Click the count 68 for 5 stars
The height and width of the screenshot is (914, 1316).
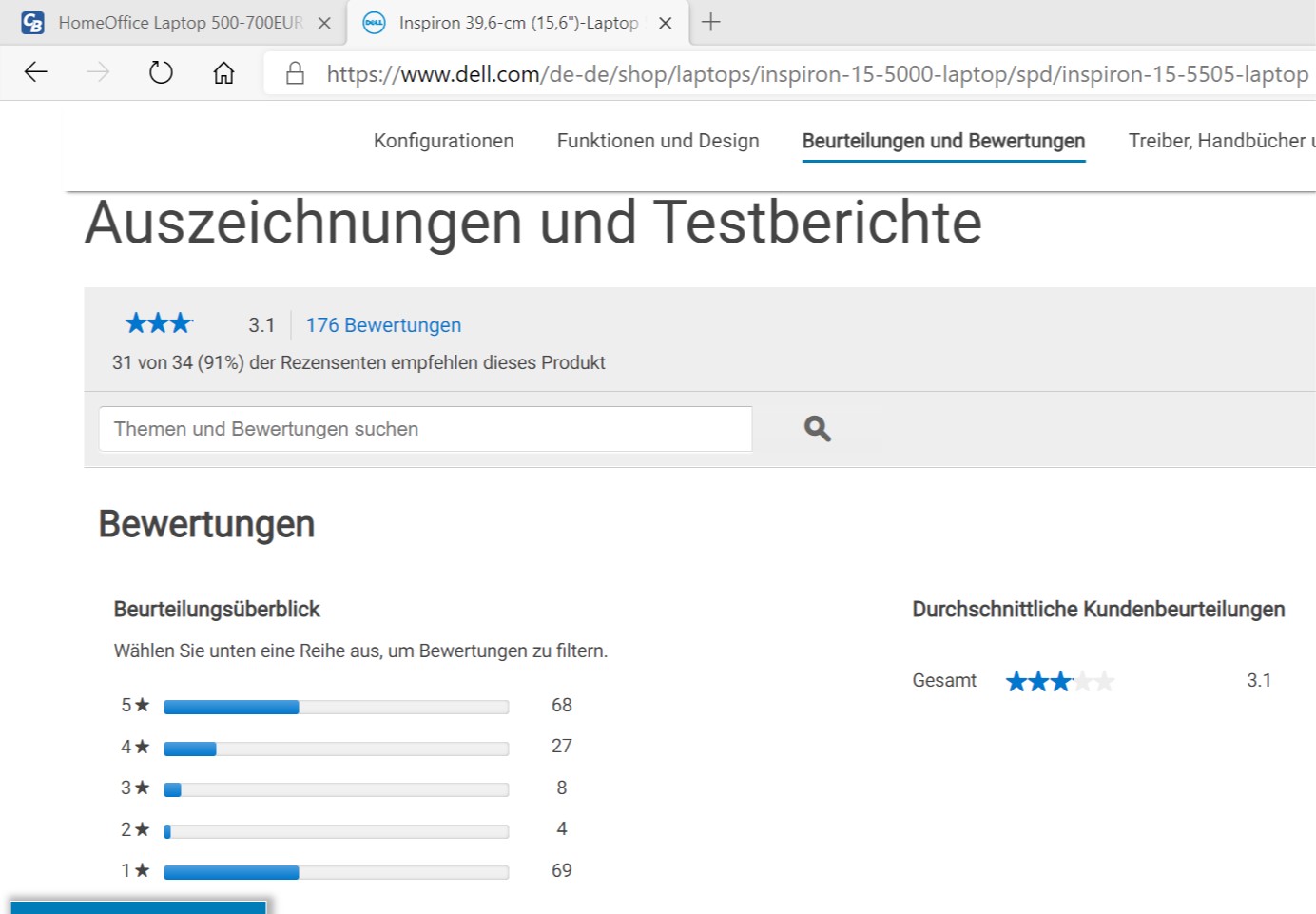click(562, 705)
